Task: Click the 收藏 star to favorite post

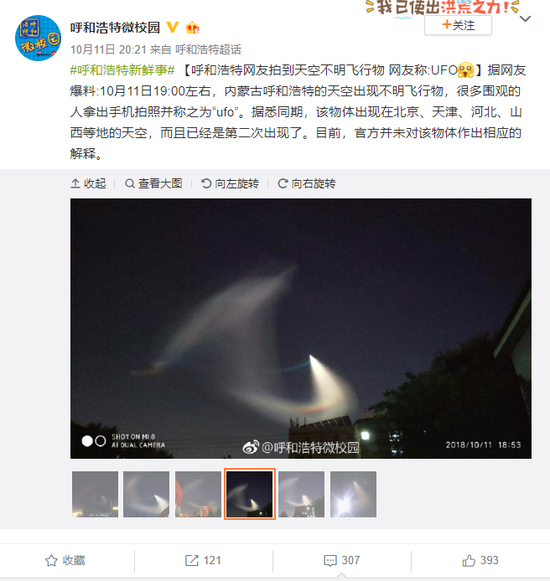Action: click(65, 560)
